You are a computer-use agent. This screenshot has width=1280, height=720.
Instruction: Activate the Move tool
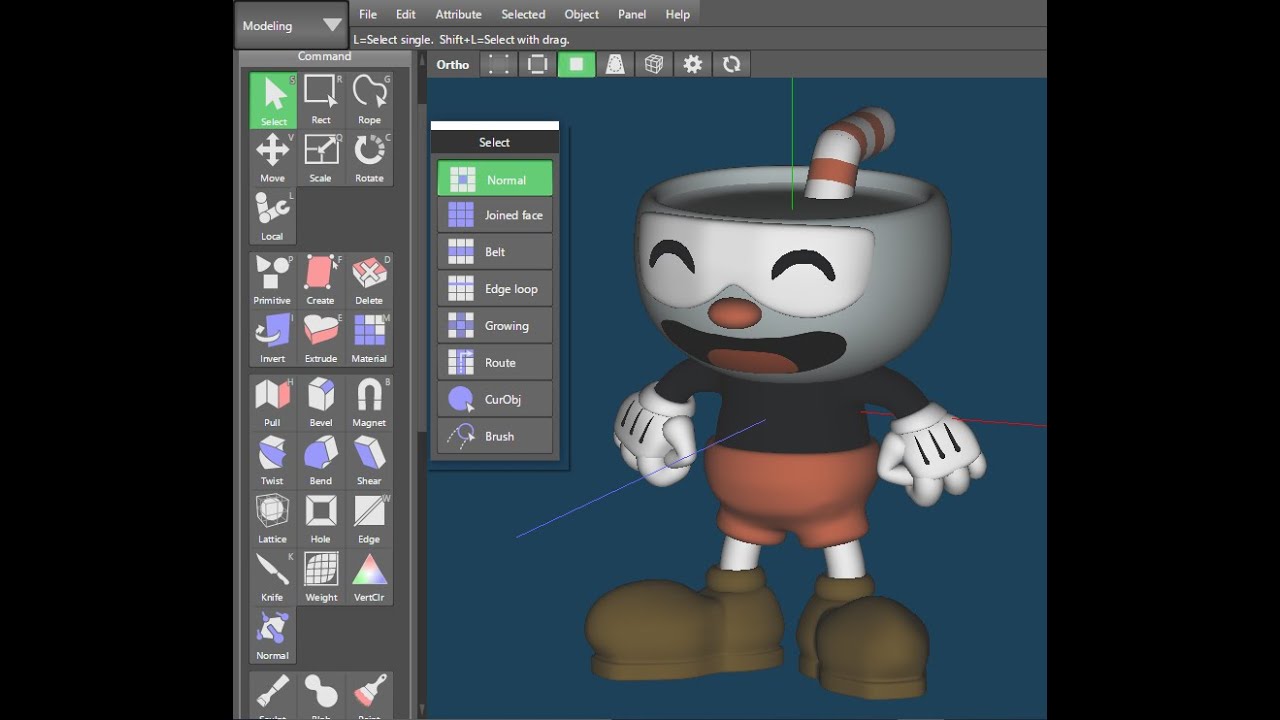point(273,158)
